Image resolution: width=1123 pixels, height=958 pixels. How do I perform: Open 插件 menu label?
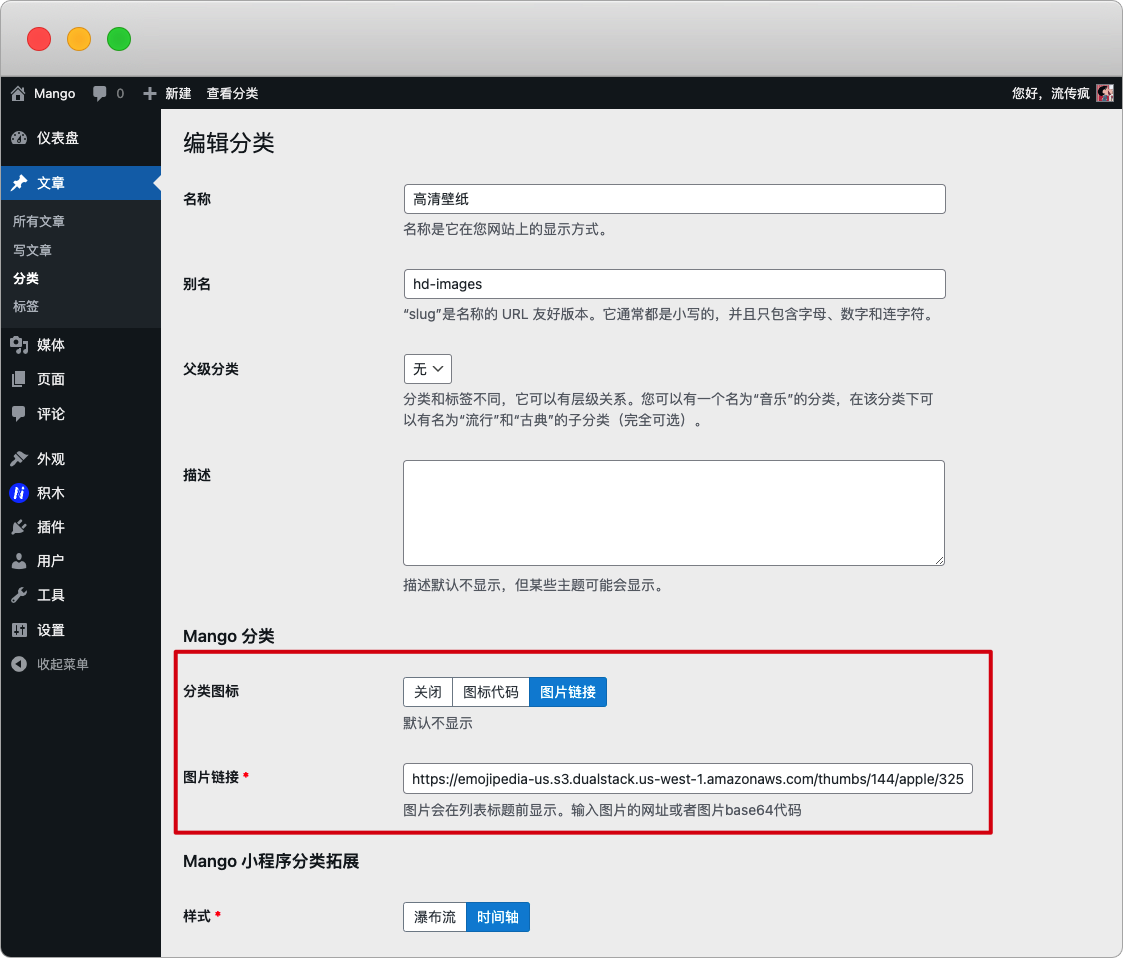pyautogui.click(x=51, y=527)
